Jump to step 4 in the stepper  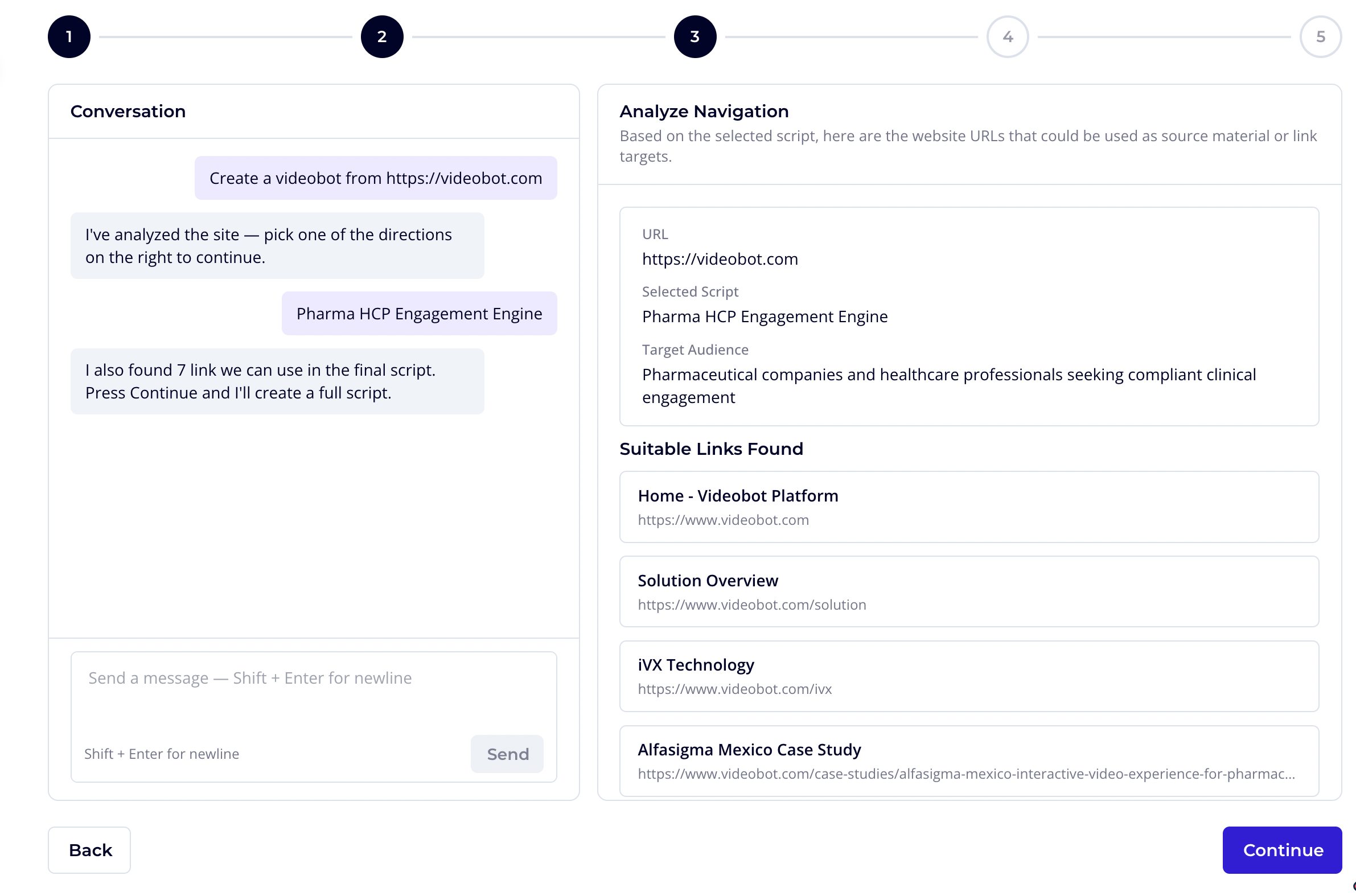click(x=1008, y=37)
